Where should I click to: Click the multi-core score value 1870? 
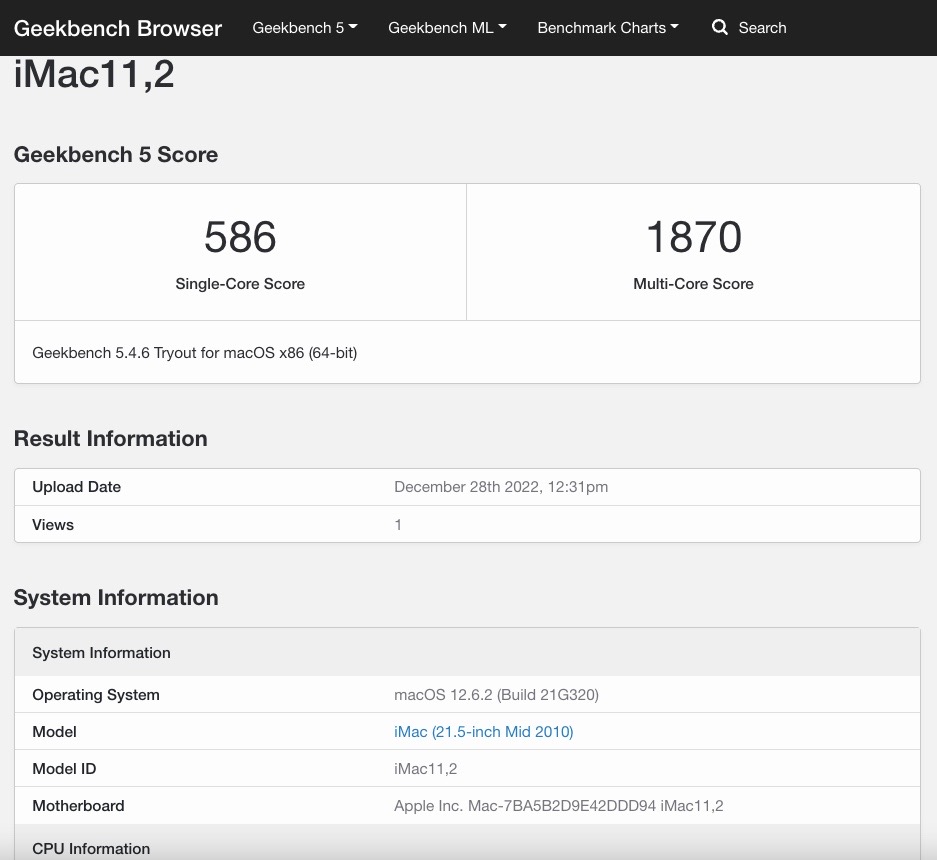click(x=694, y=237)
